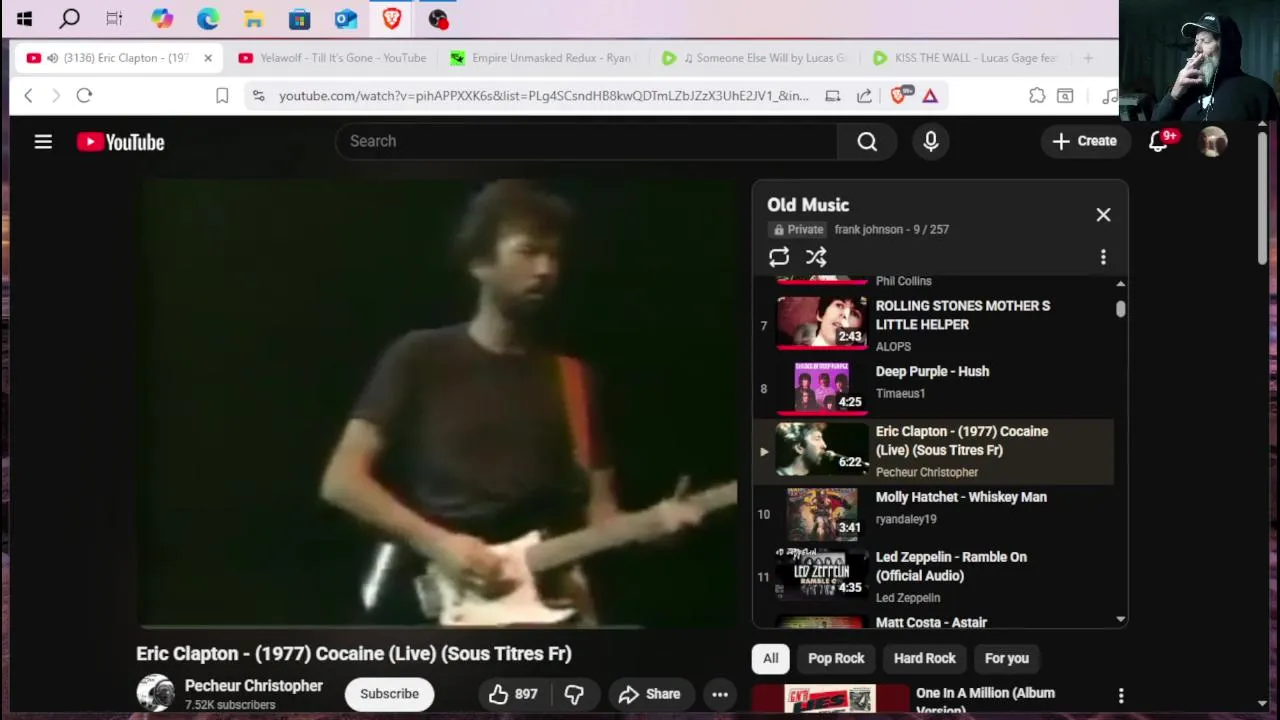Close the Eric Clapton browser tab
This screenshot has height=720, width=1280.
[x=208, y=58]
